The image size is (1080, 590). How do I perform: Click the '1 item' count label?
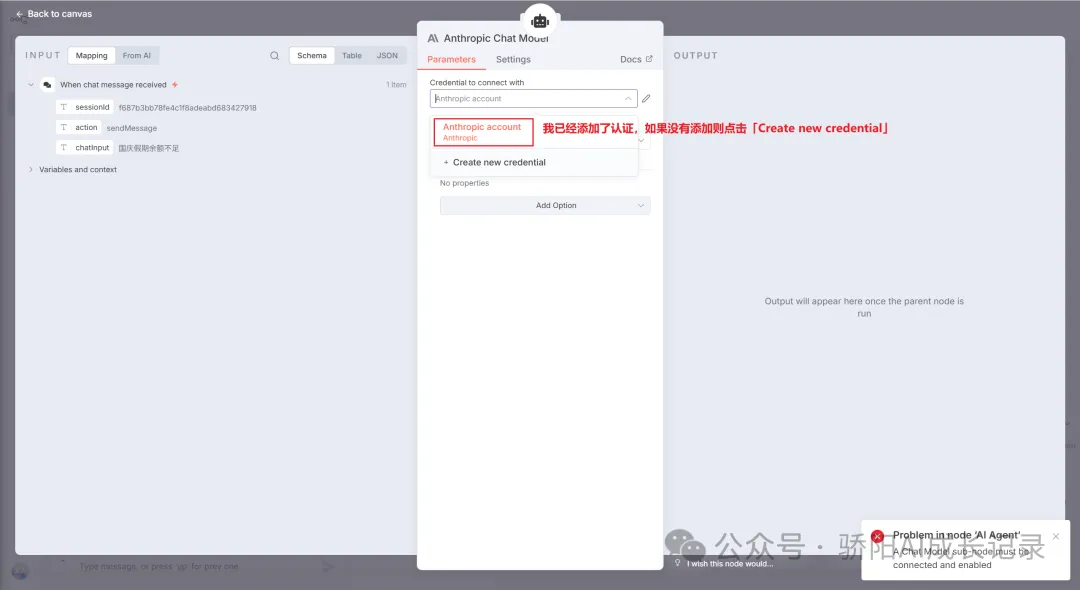point(396,85)
